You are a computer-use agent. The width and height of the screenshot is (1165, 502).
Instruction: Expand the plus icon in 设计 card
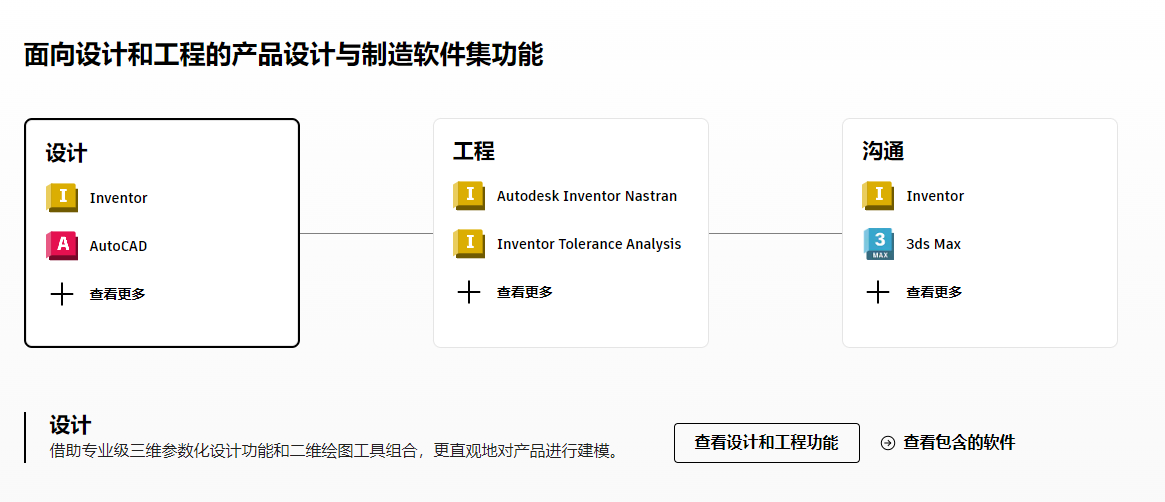pyautogui.click(x=62, y=294)
